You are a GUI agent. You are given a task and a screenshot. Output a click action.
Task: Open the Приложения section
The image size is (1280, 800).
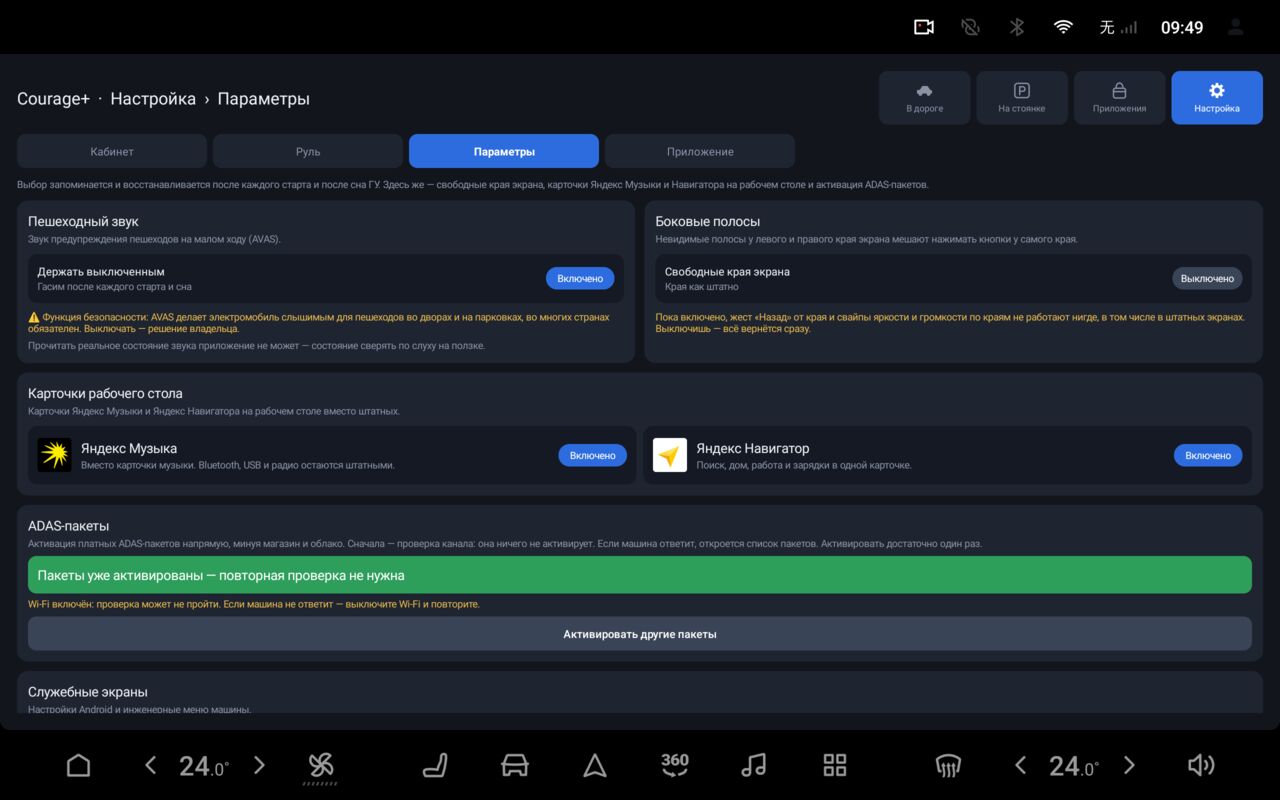(x=1120, y=98)
